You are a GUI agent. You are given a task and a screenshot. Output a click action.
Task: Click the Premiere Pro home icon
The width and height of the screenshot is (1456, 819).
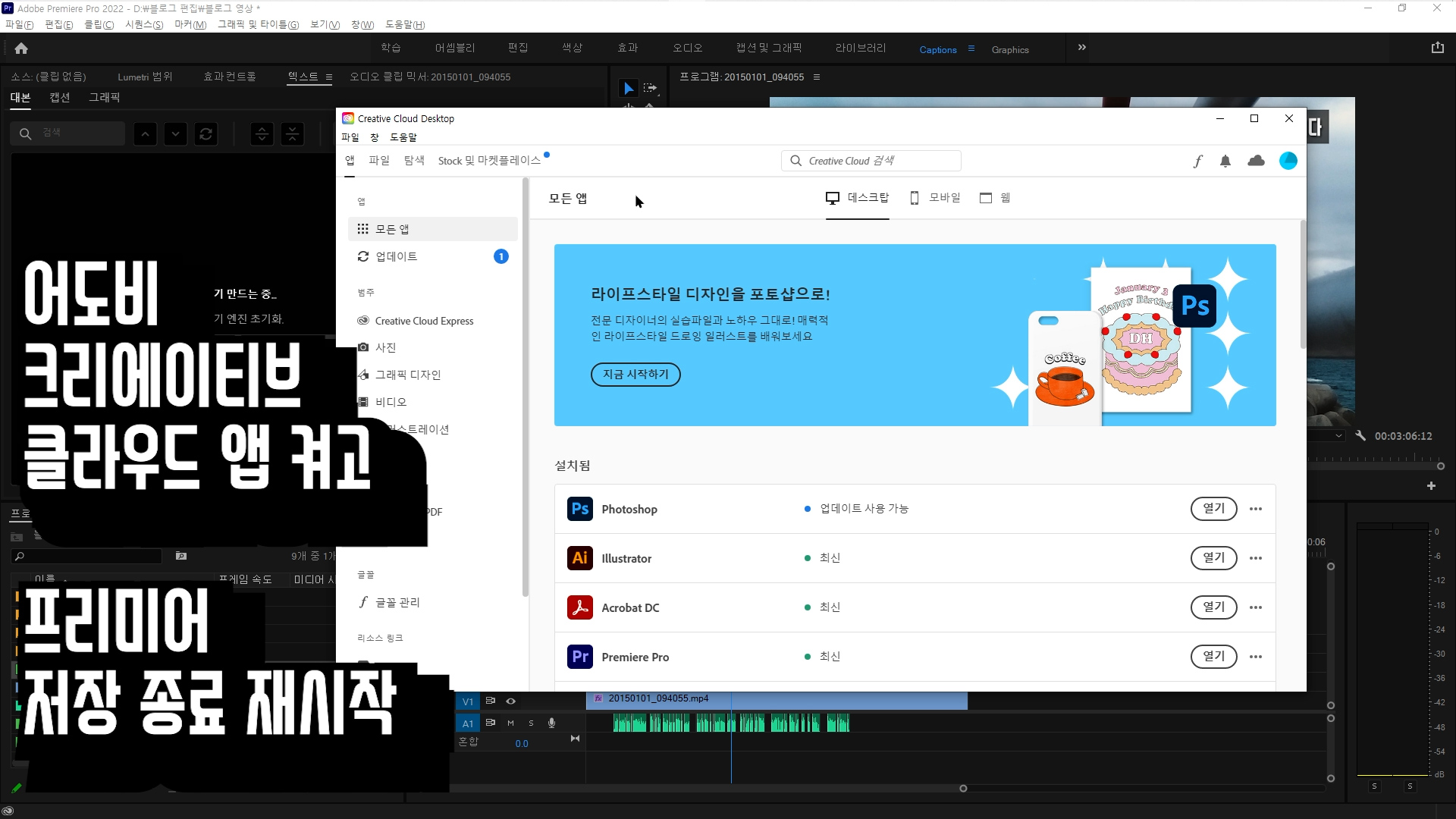click(x=21, y=49)
